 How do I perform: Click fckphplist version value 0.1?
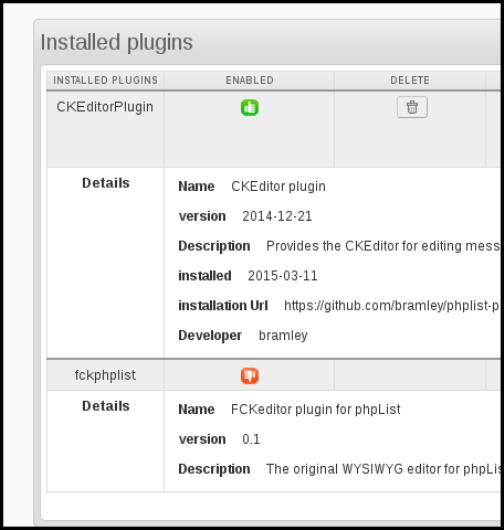(x=251, y=439)
